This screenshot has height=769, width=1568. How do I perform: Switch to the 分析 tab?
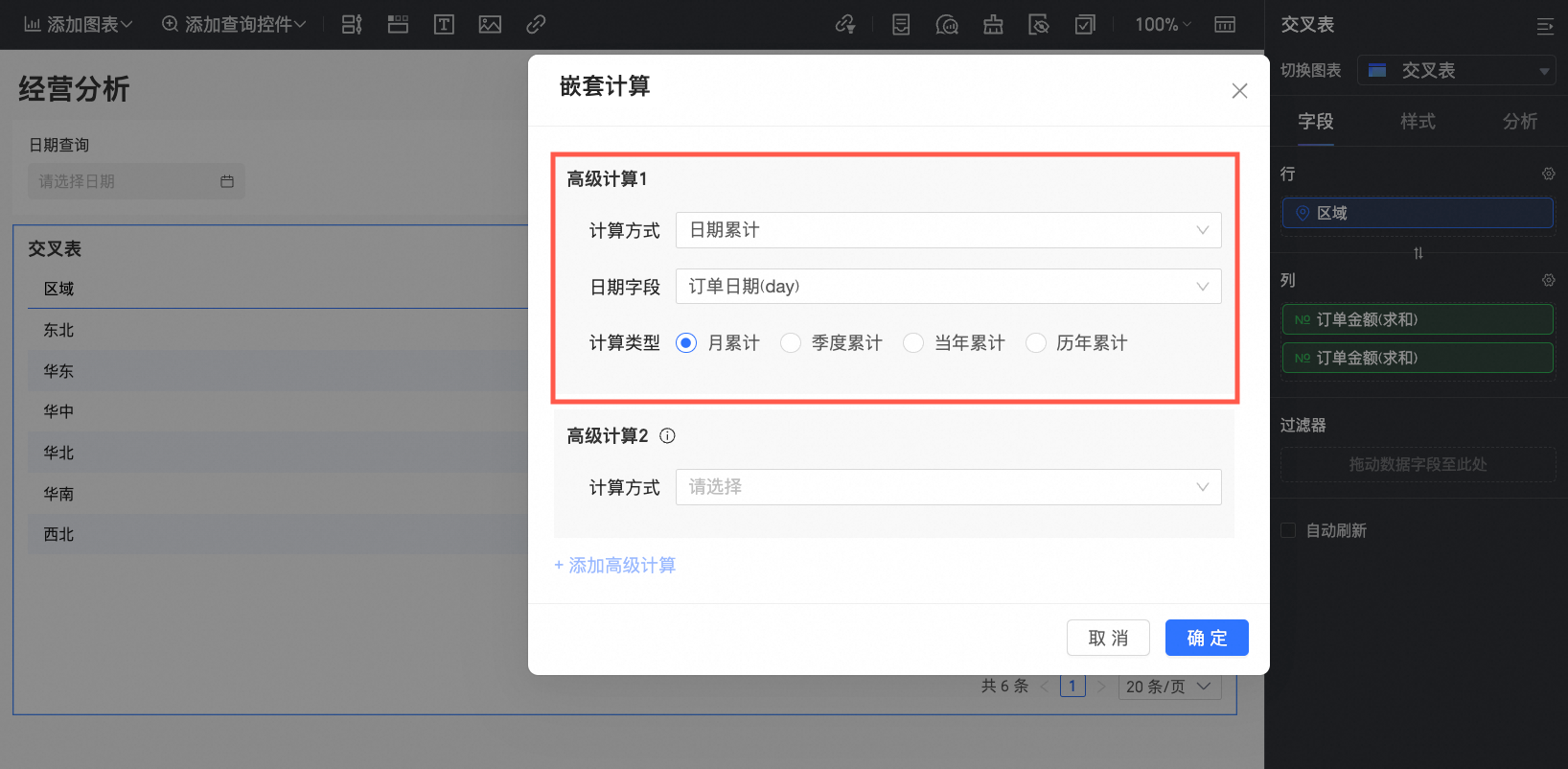[x=1520, y=122]
